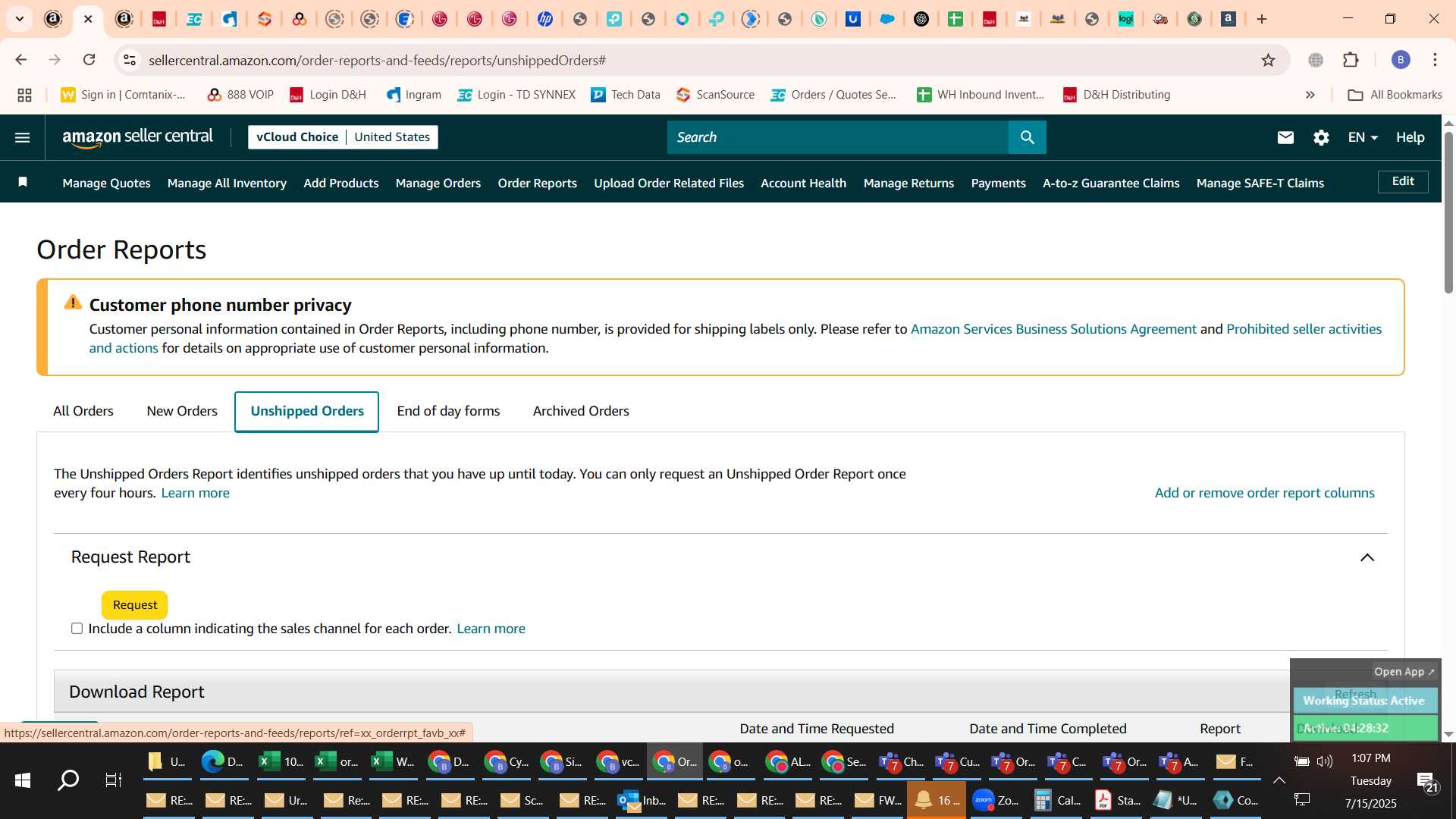Show more bookmarks chevron
Viewport: 1456px width, 819px height.
[x=1310, y=95]
